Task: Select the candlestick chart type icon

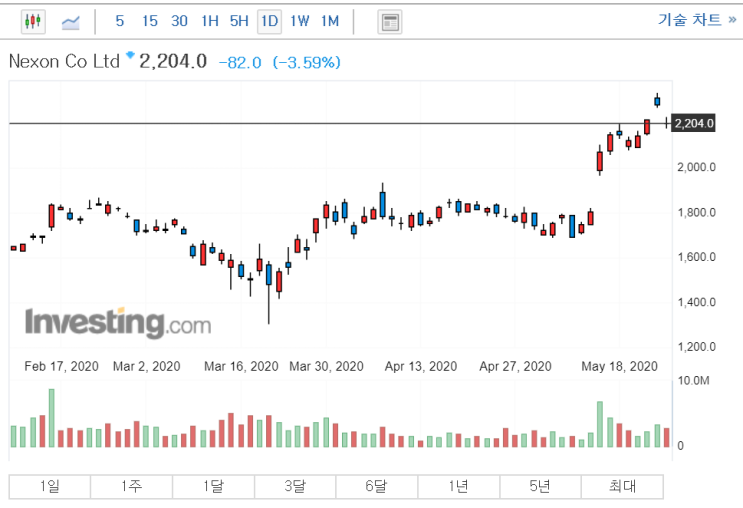Action: [x=33, y=21]
